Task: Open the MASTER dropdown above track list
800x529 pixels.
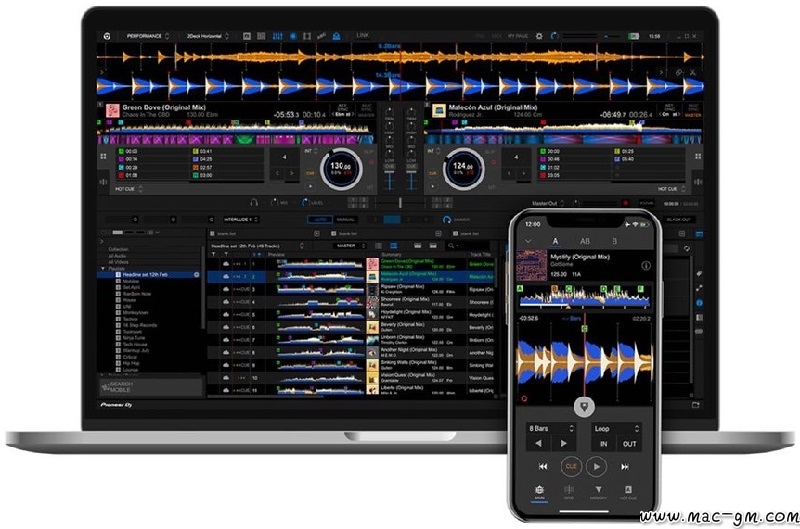Action: pyautogui.click(x=349, y=246)
